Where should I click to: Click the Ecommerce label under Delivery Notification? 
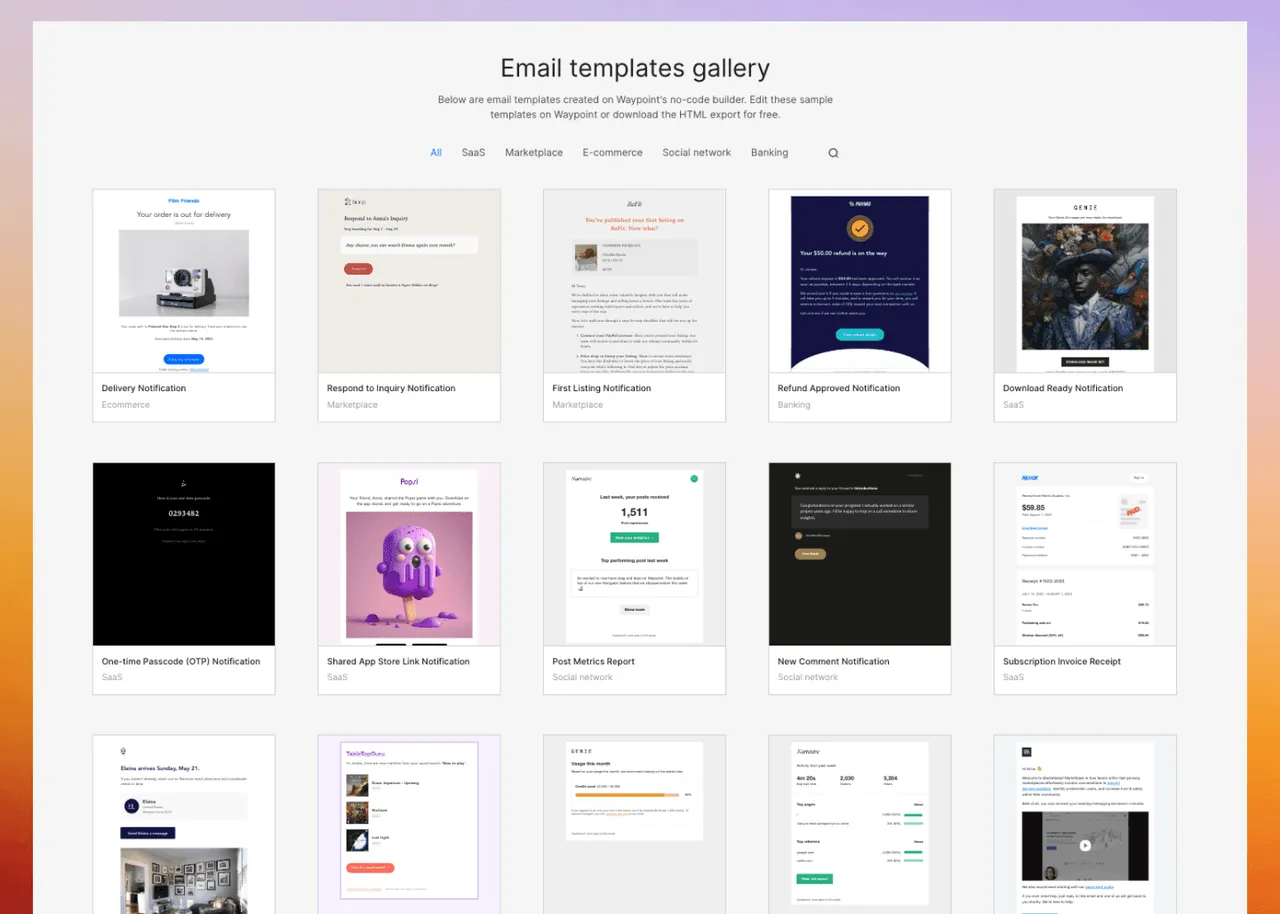tap(126, 405)
